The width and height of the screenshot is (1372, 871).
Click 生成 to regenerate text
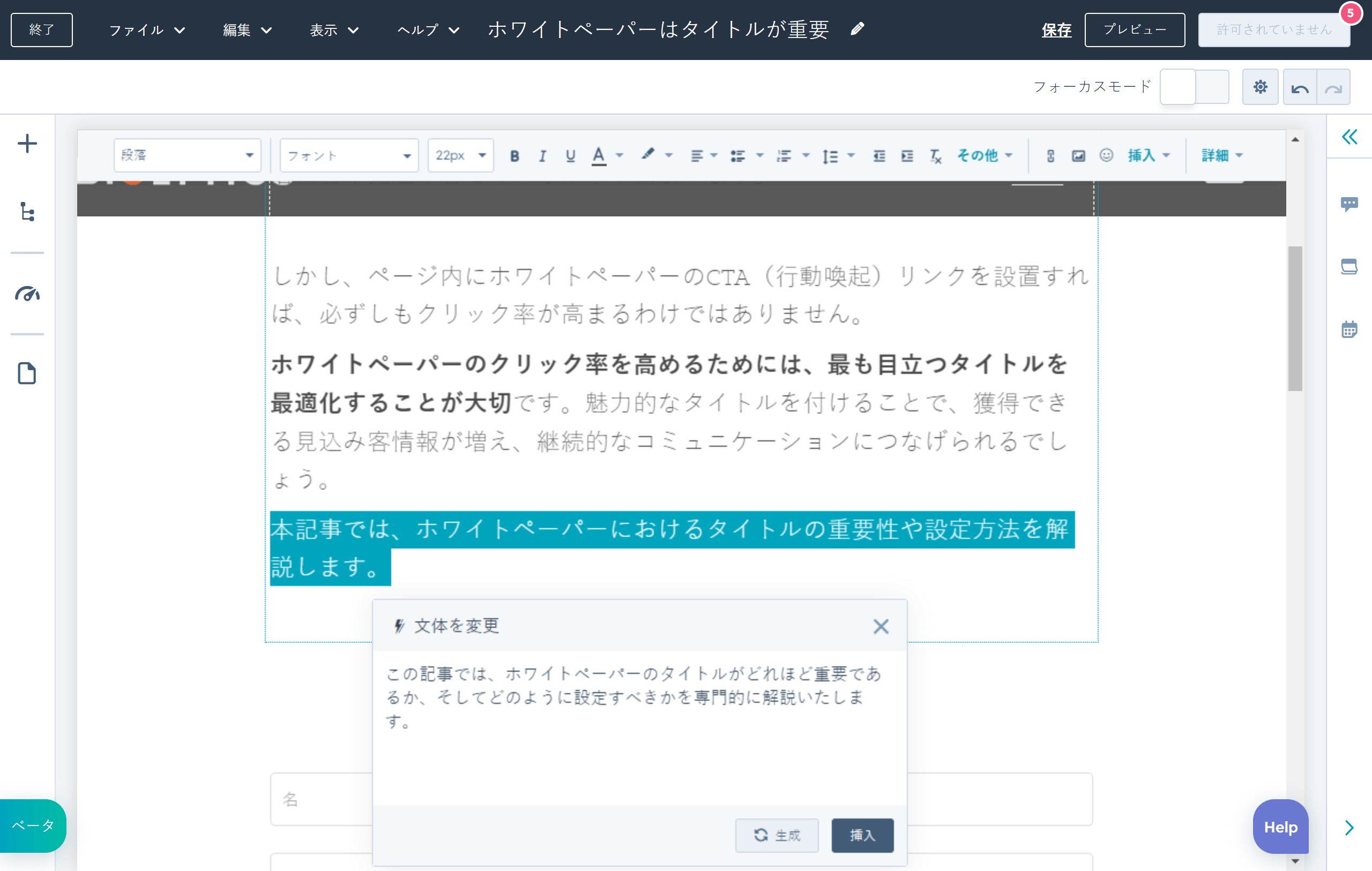777,835
